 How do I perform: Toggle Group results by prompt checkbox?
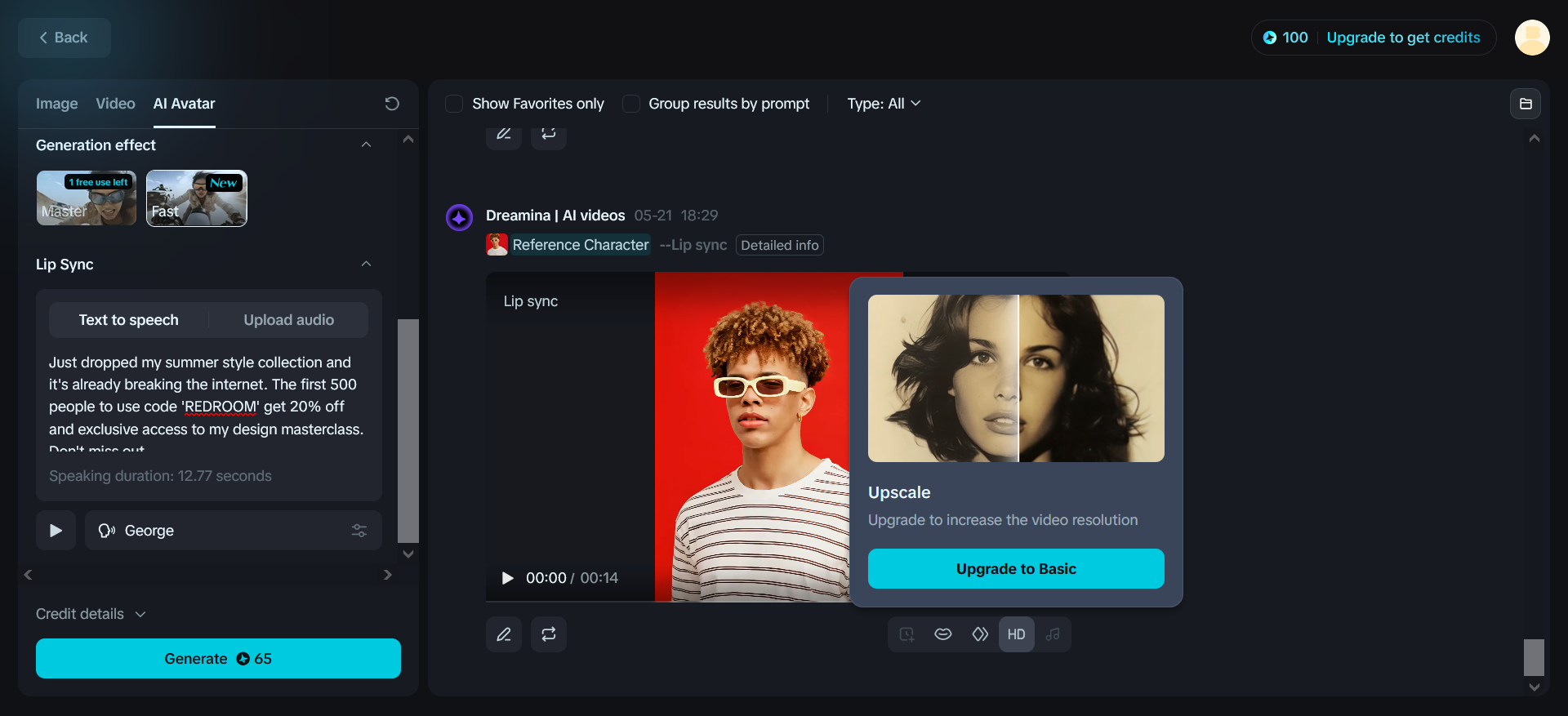[x=631, y=104]
